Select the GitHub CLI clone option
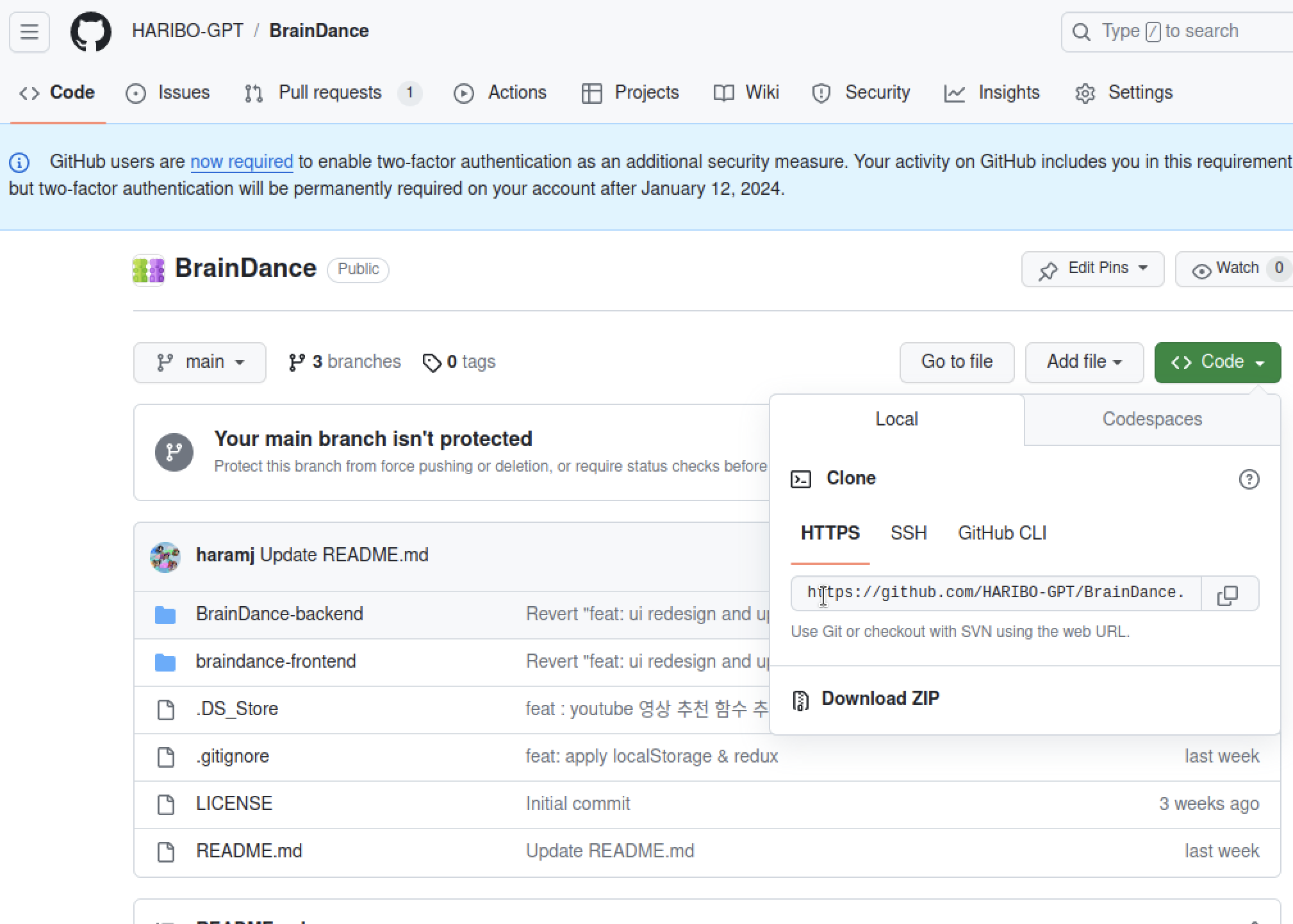Screen dimensions: 1293x924 (1002, 534)
